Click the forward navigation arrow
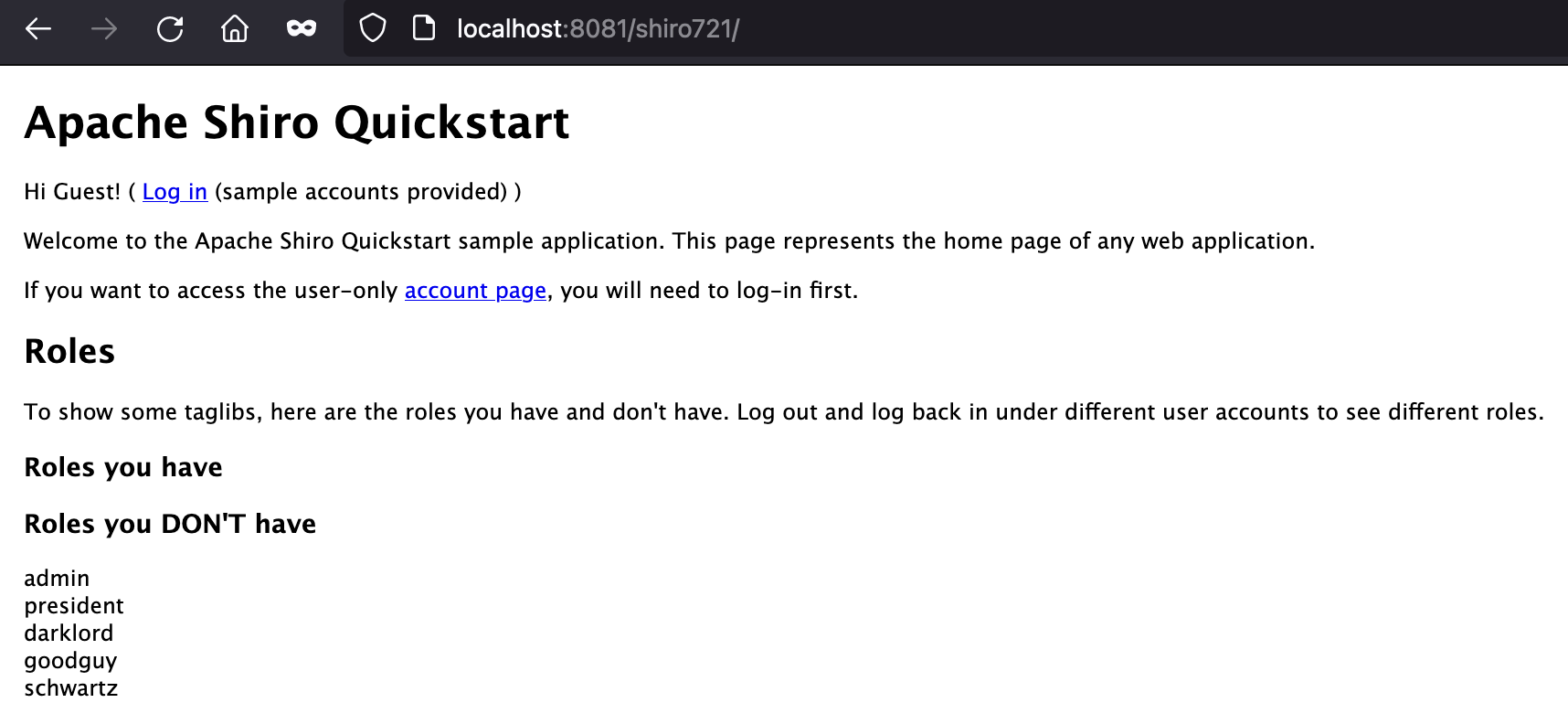This screenshot has width=1568, height=724. (x=104, y=29)
